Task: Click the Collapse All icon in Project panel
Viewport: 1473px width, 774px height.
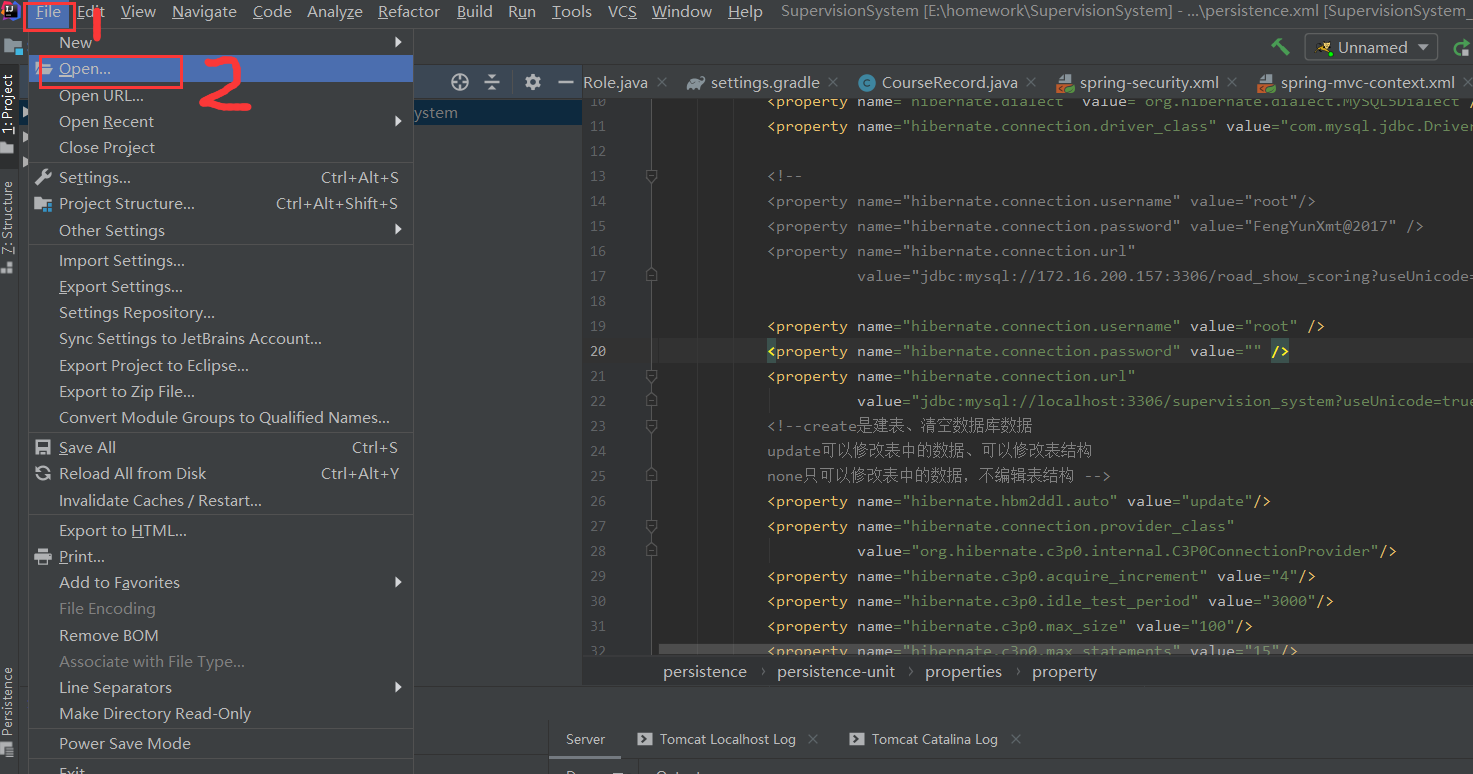Action: click(491, 82)
